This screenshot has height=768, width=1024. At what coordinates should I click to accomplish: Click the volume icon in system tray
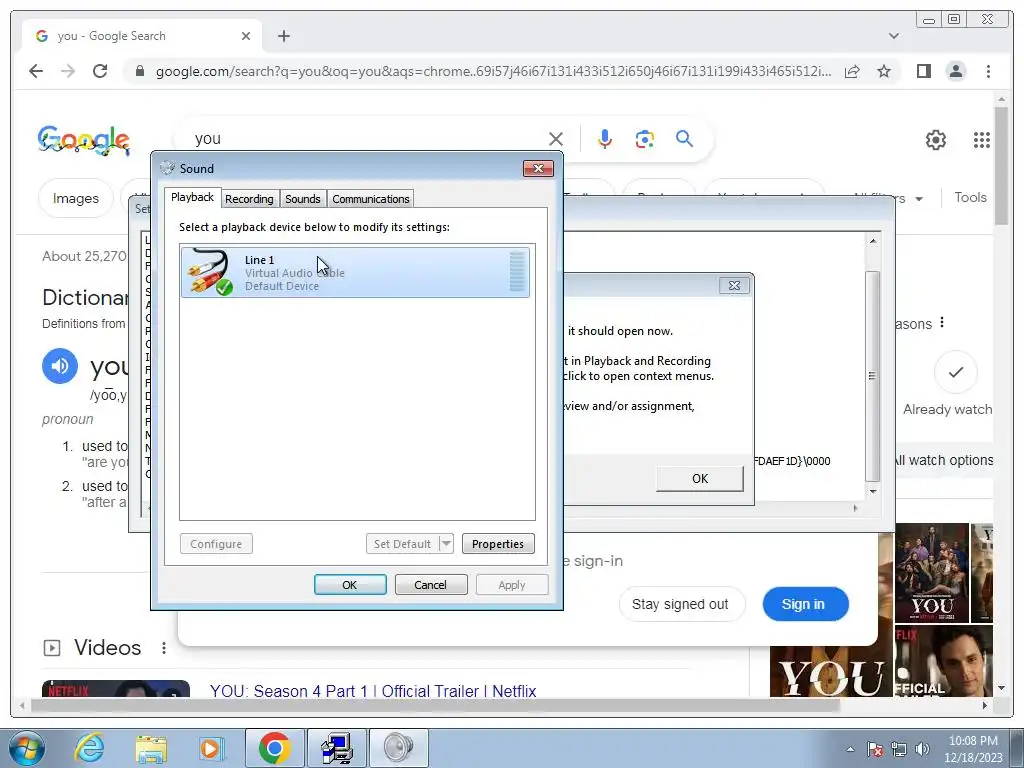click(x=922, y=749)
